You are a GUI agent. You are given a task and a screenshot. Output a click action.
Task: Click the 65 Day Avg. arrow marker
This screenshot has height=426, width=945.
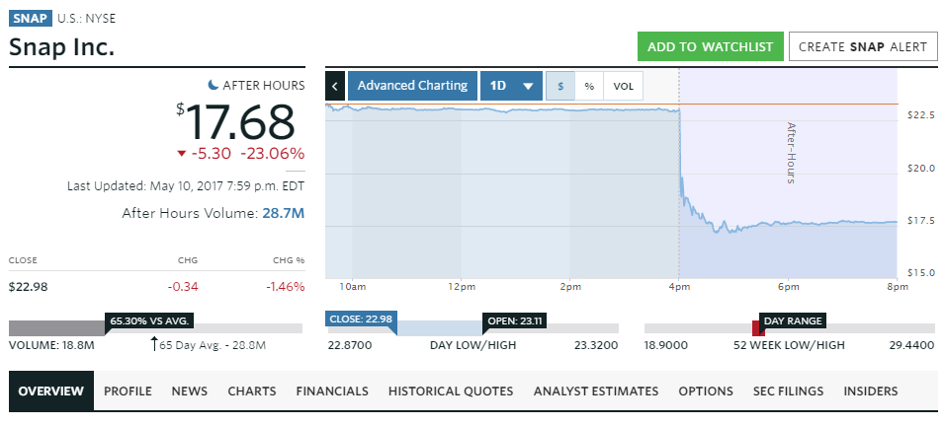pos(154,344)
